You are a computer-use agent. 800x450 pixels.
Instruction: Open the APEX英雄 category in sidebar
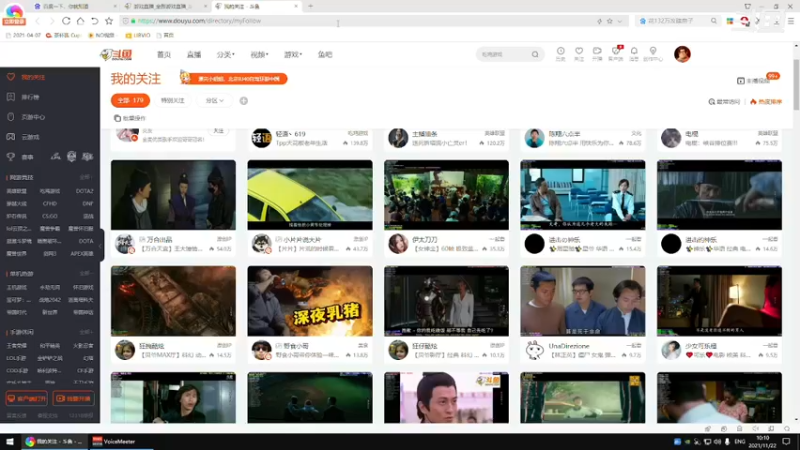tap(82, 254)
